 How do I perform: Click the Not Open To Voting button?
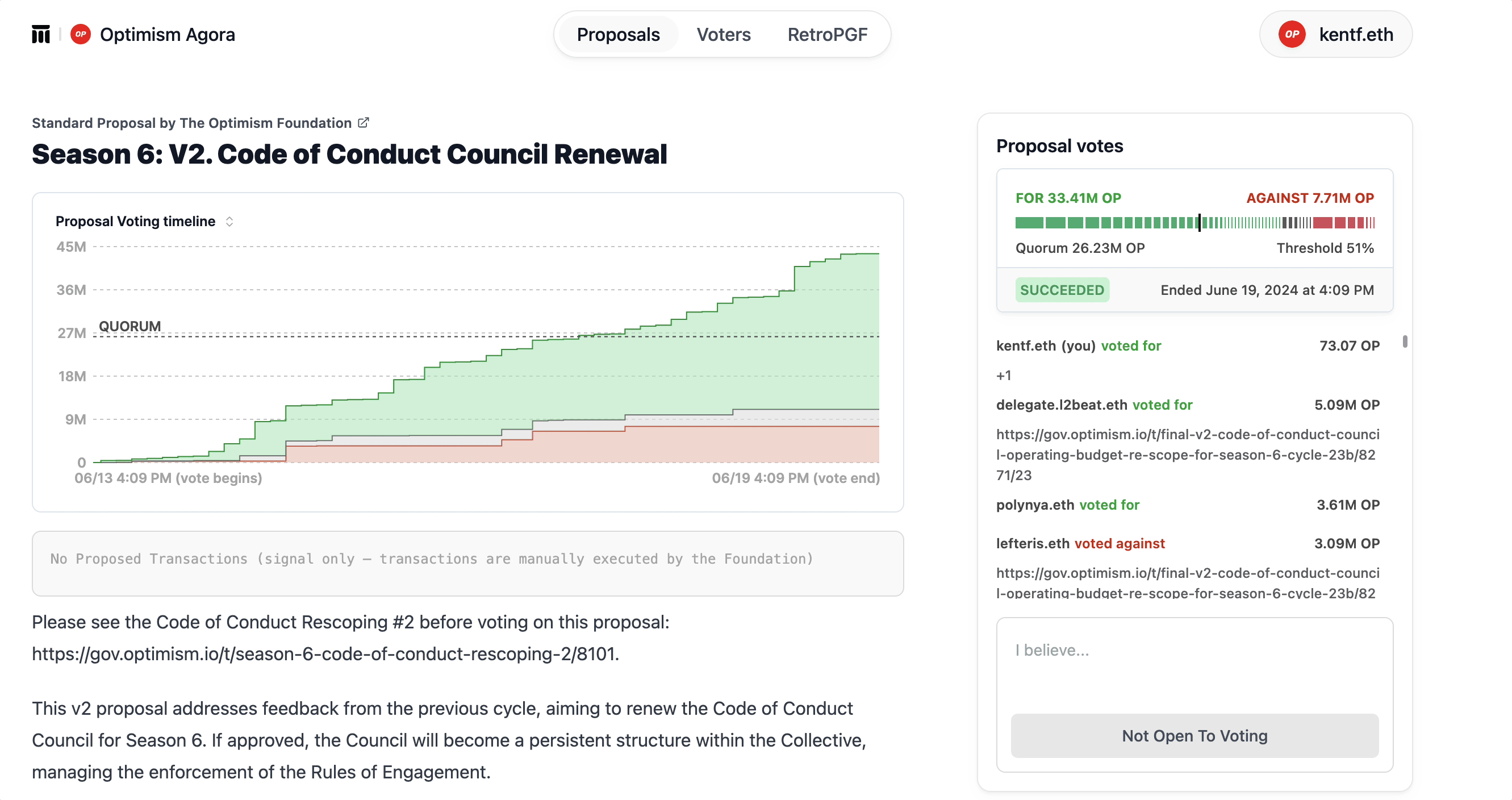1194,735
